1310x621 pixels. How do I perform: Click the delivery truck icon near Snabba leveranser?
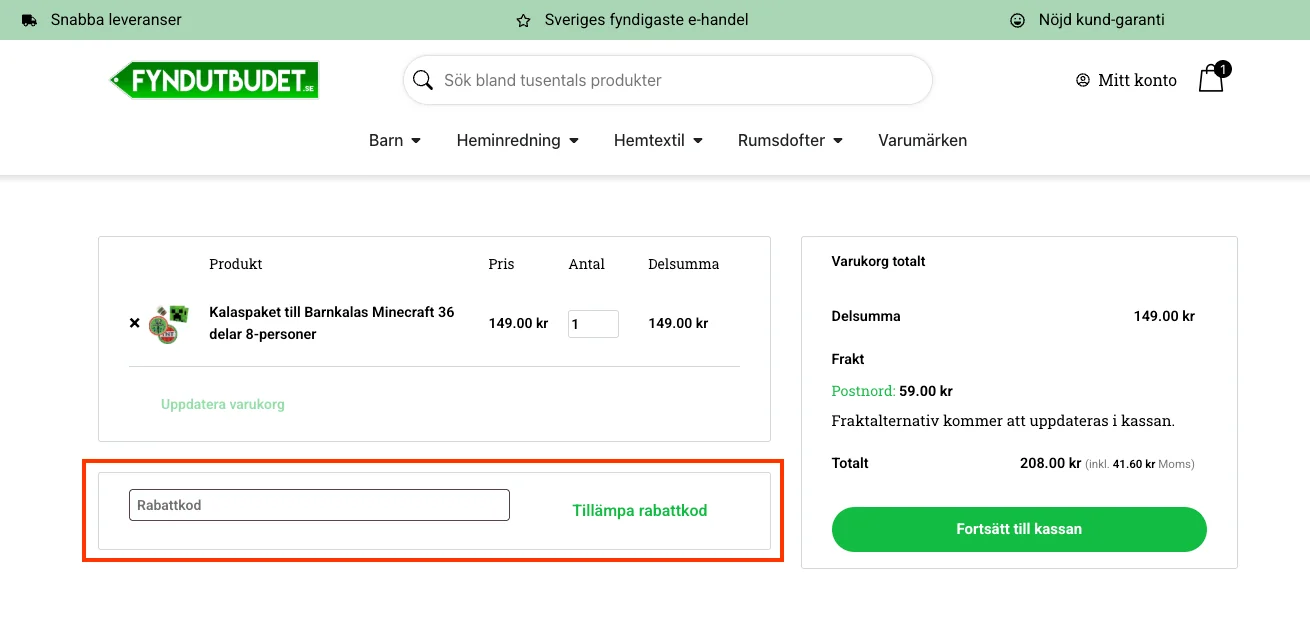click(29, 19)
